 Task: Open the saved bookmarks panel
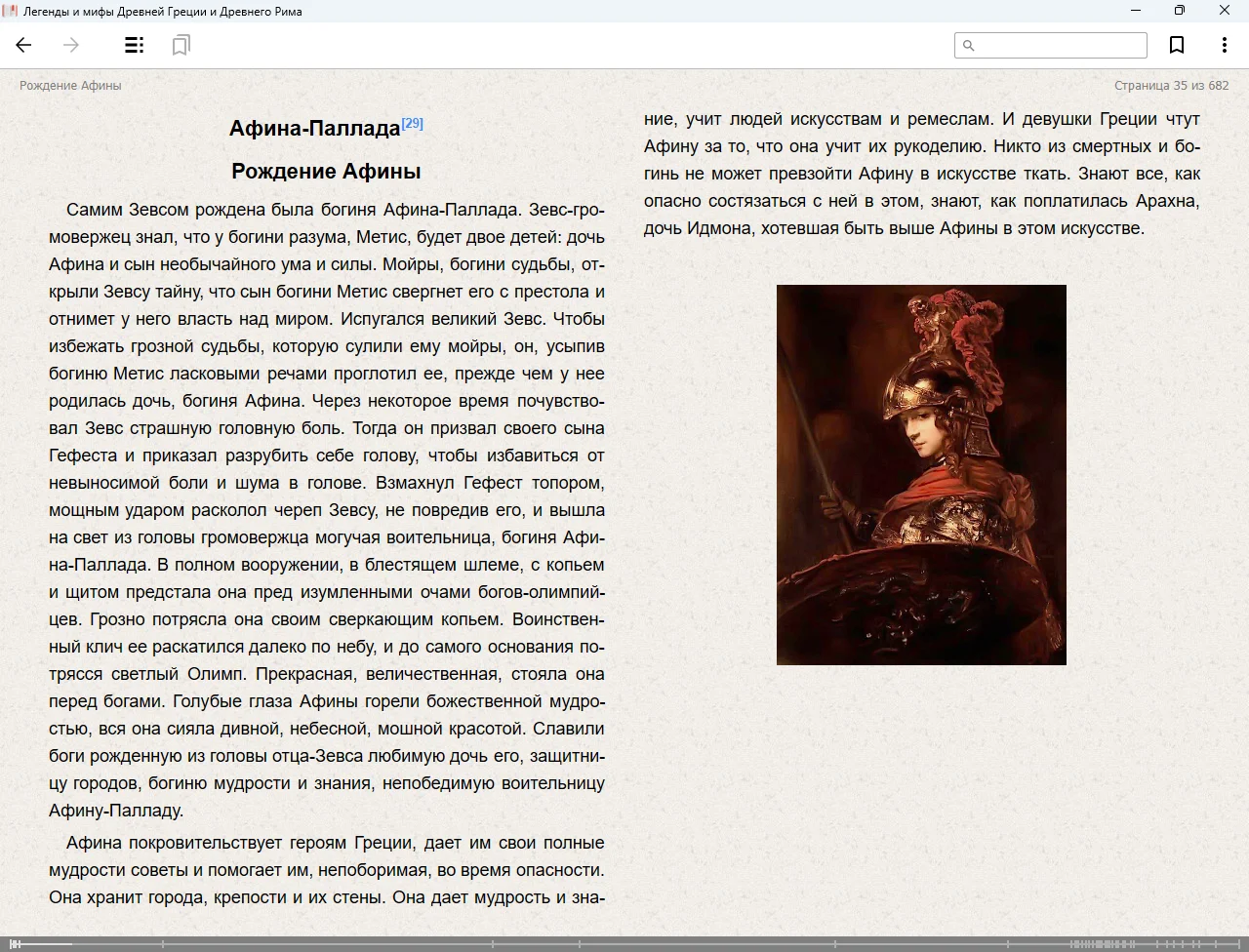[181, 45]
